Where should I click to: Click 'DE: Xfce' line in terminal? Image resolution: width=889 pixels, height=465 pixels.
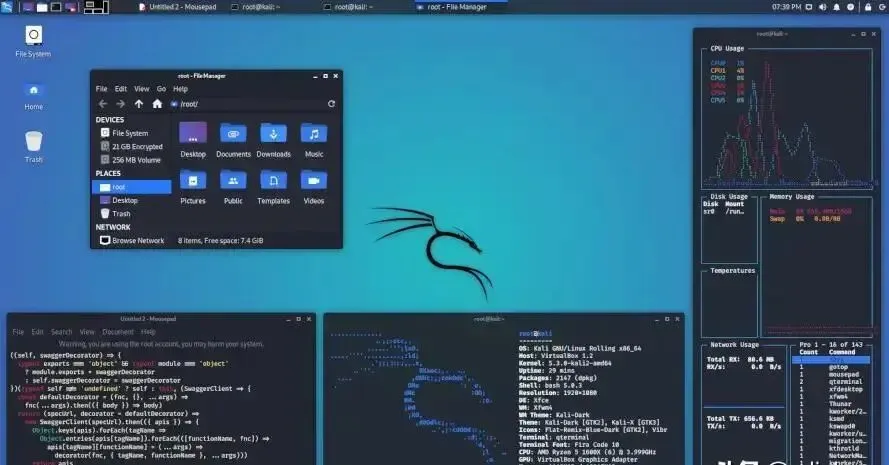tap(534, 400)
